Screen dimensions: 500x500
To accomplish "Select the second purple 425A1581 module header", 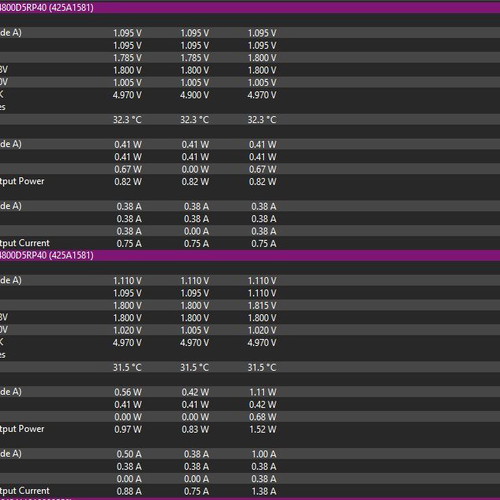I will [250, 255].
